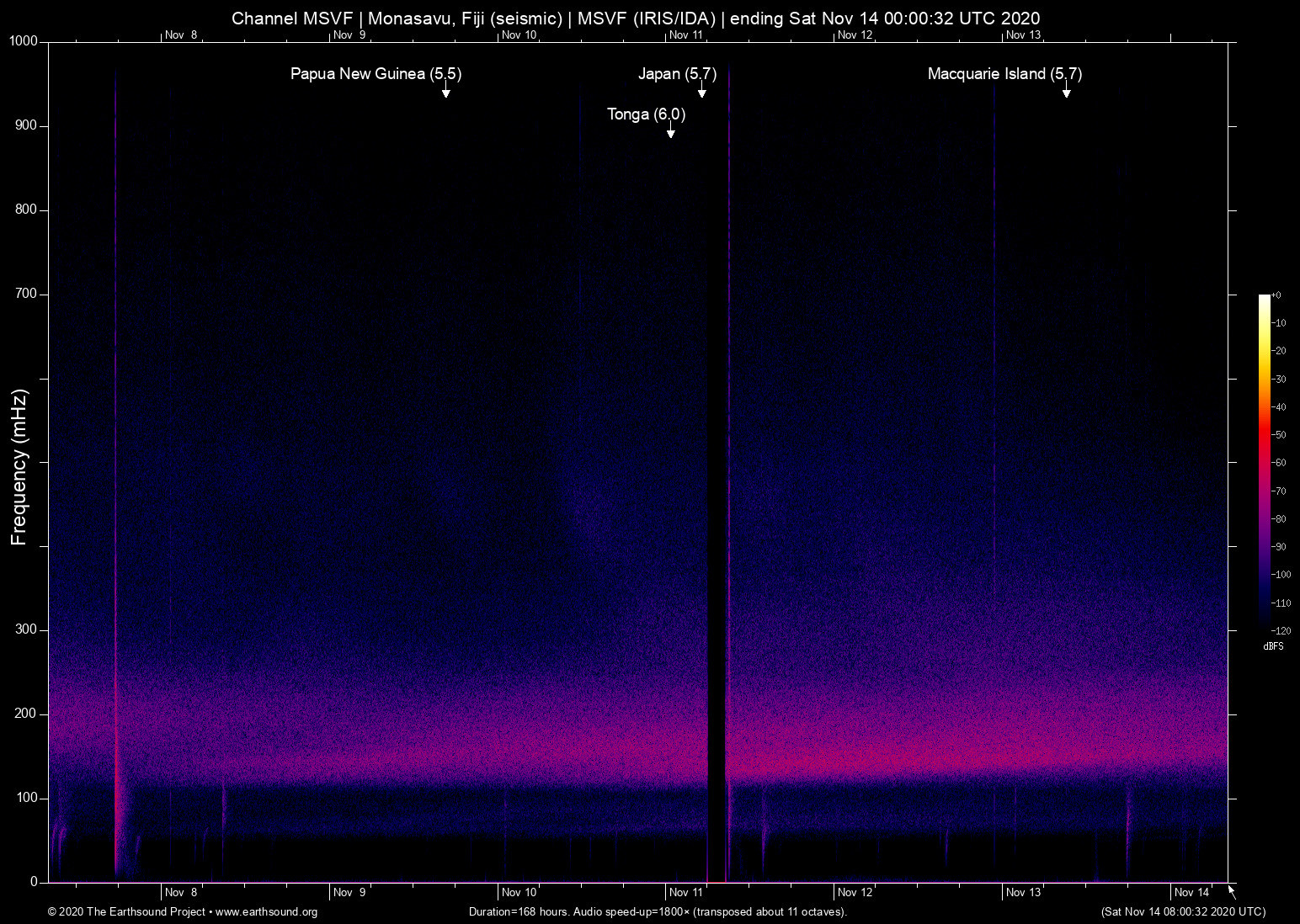Click the '-40' color scale label
The image size is (1300, 924).
click(x=1278, y=407)
